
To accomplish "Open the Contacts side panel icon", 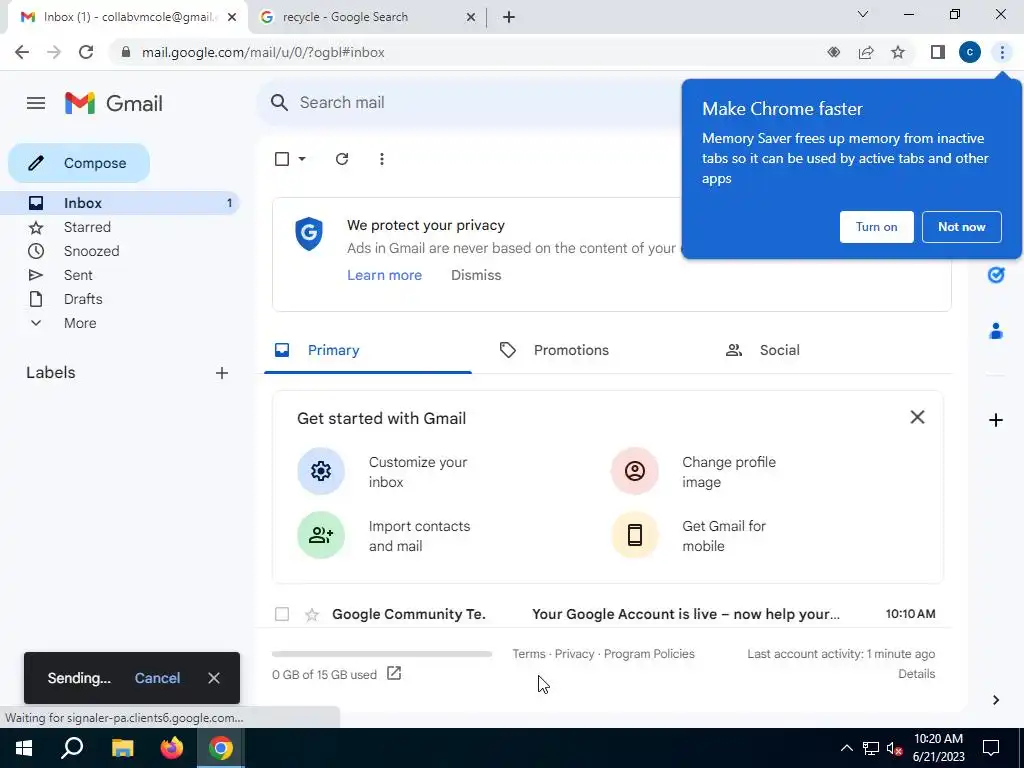I will tap(995, 331).
